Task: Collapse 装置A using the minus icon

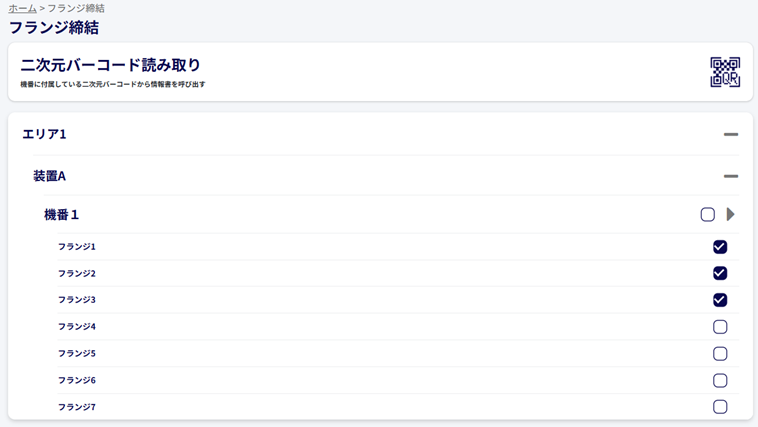Action: coord(730,176)
